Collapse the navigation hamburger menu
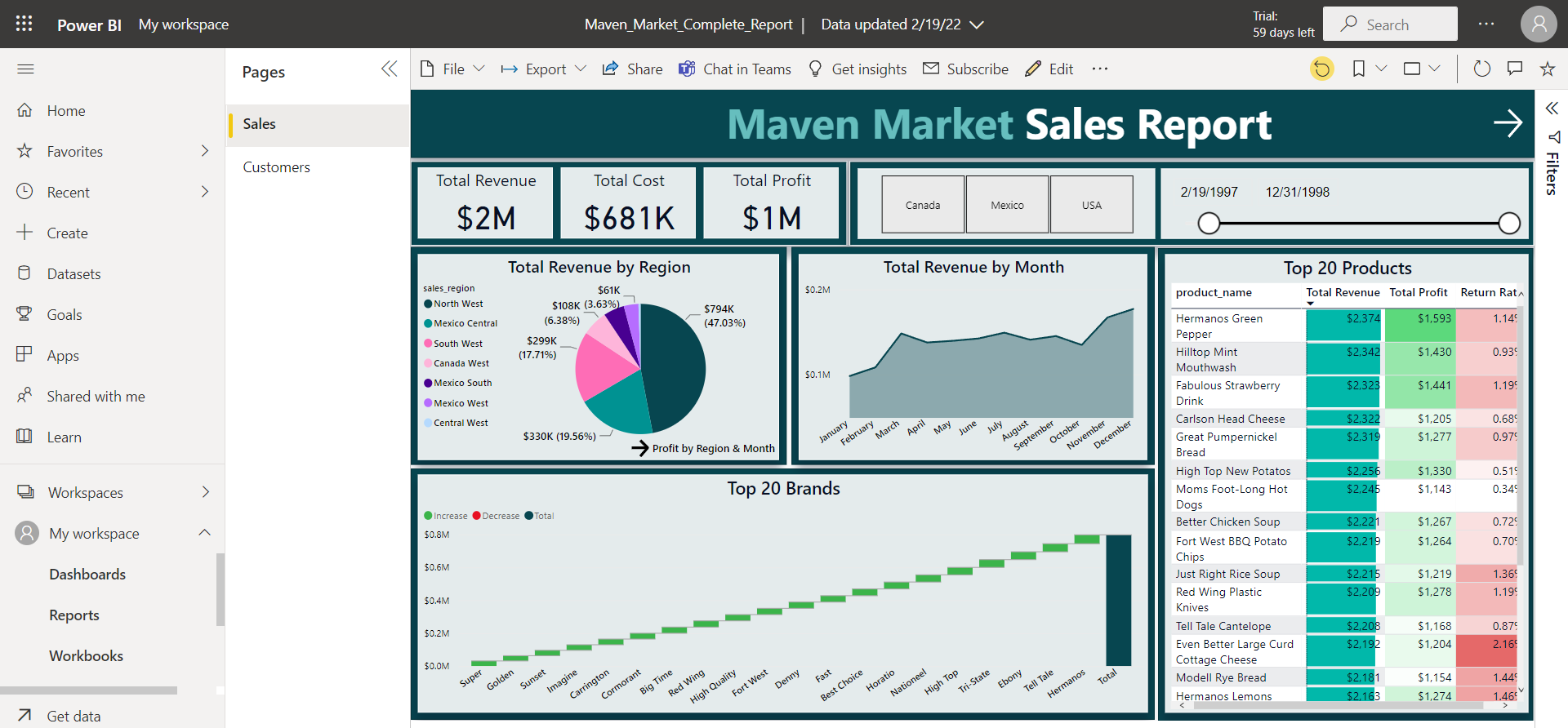Screen dimensions: 1568x728 (25, 69)
